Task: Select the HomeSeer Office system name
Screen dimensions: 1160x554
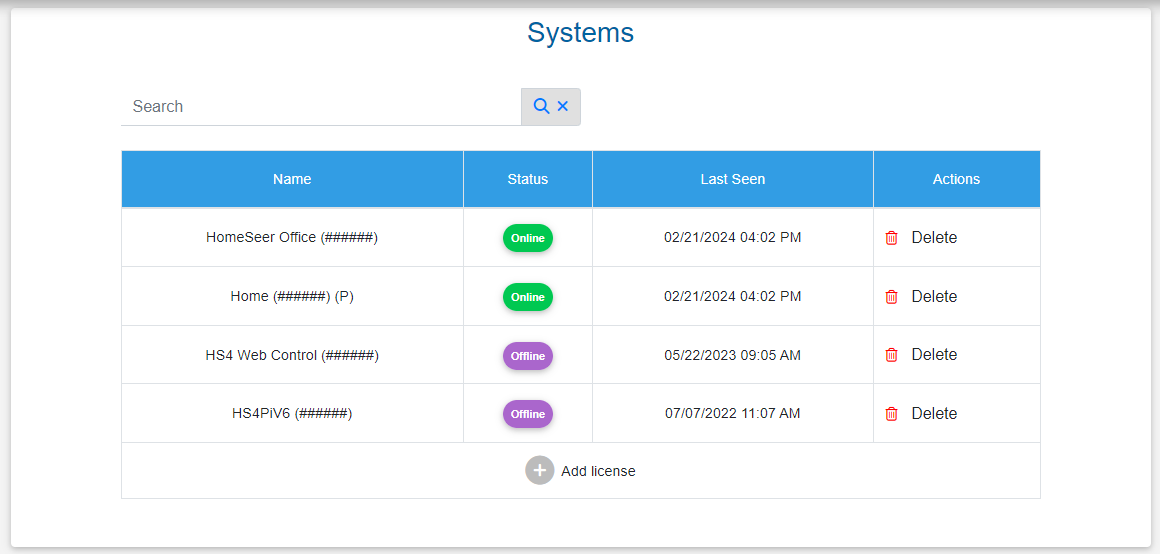Action: point(292,238)
